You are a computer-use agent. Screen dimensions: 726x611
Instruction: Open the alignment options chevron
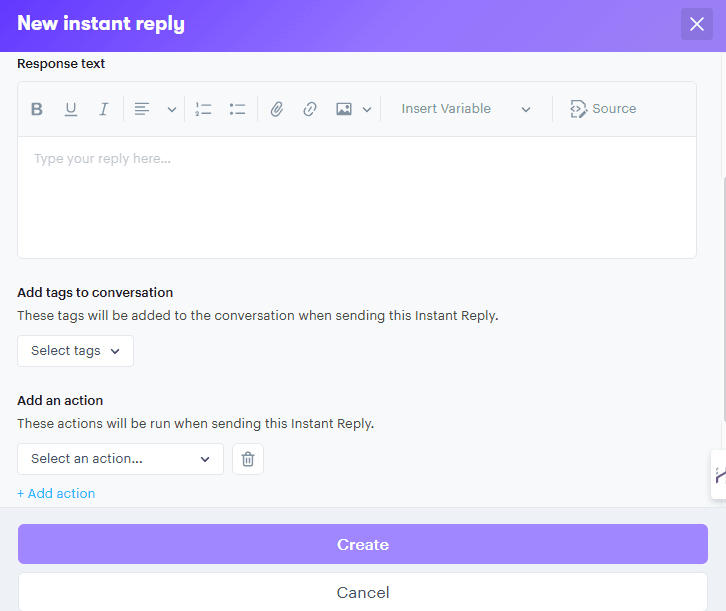172,110
